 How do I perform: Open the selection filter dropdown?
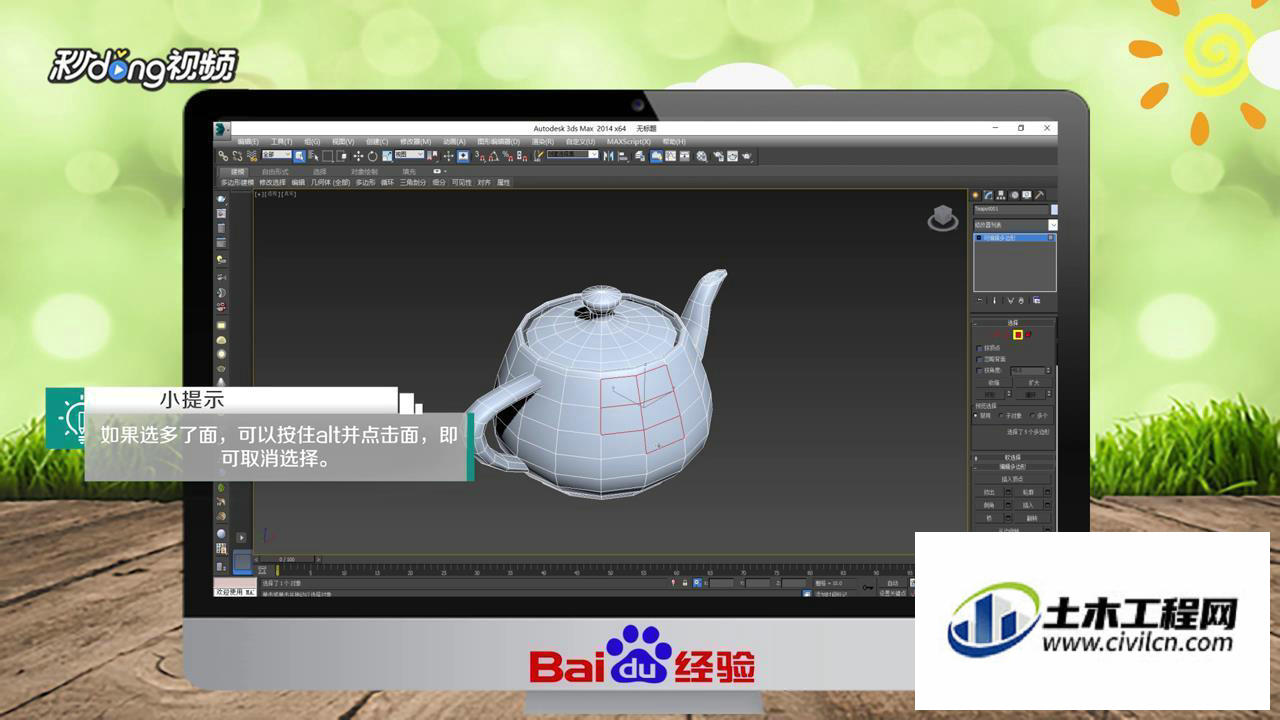coord(276,155)
